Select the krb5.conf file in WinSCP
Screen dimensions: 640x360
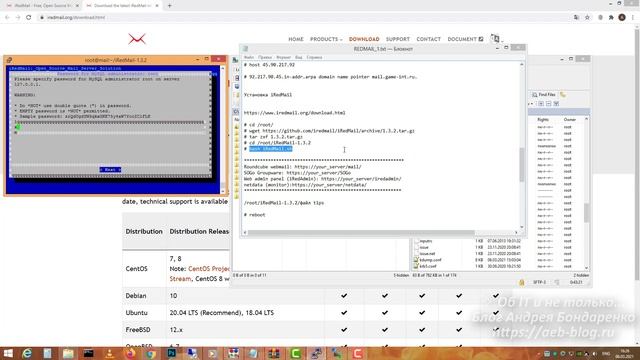click(x=428, y=266)
